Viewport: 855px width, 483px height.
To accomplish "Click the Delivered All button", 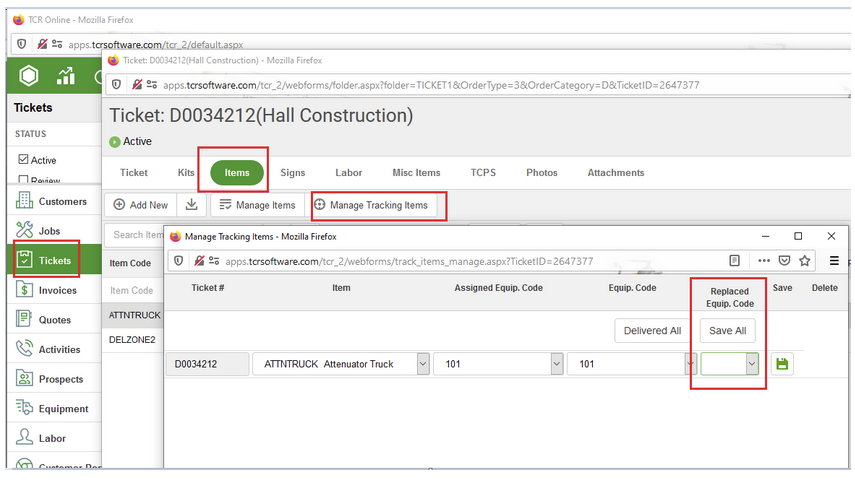I will click(652, 330).
